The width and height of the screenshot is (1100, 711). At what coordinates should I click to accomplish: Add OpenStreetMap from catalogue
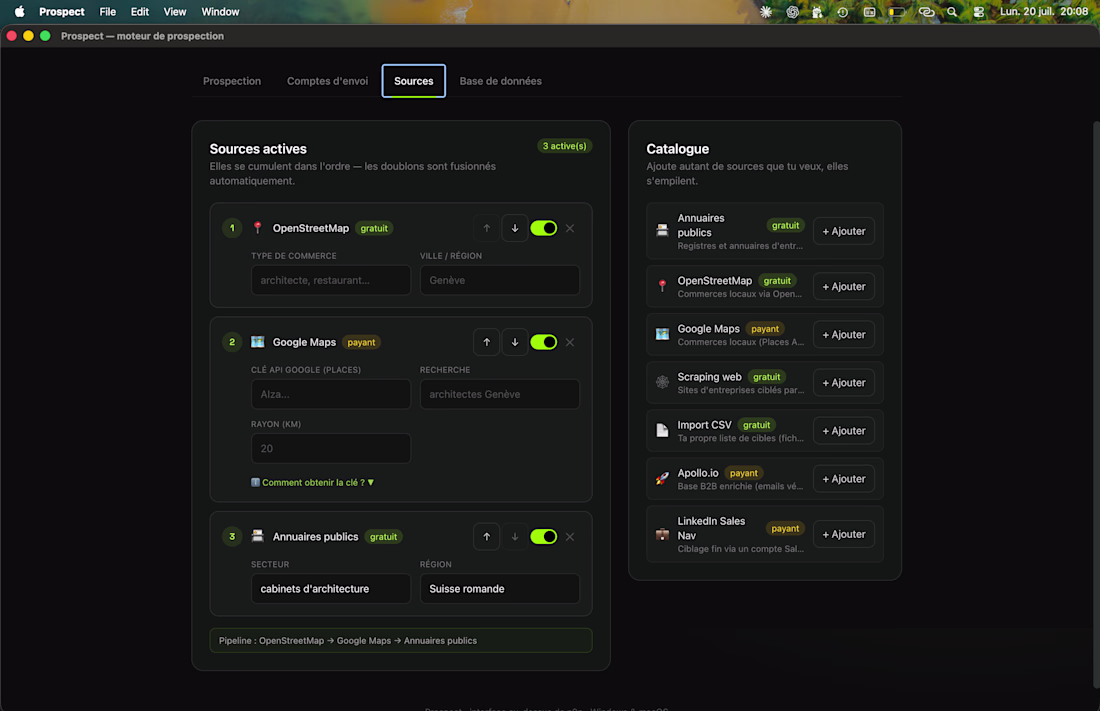click(x=843, y=286)
